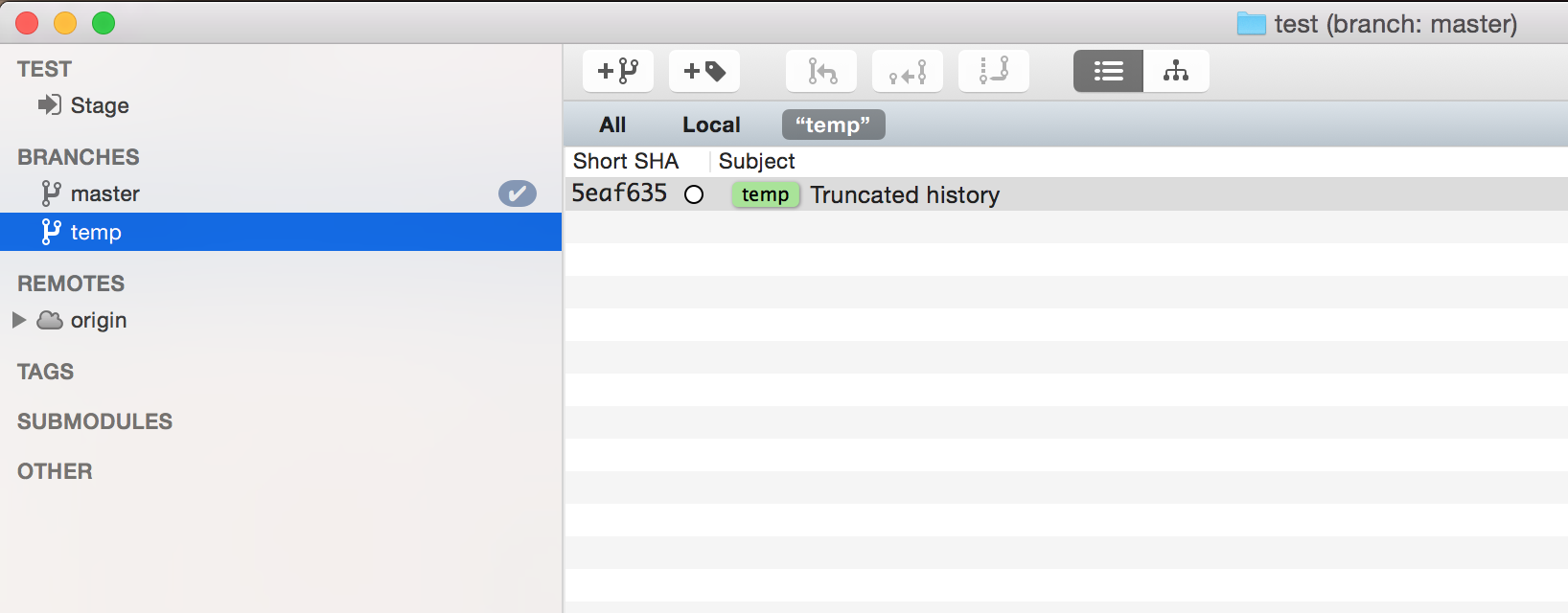Viewport: 1568px width, 613px height.
Task: Click the Stage icon in sidebar
Action: coord(49,104)
